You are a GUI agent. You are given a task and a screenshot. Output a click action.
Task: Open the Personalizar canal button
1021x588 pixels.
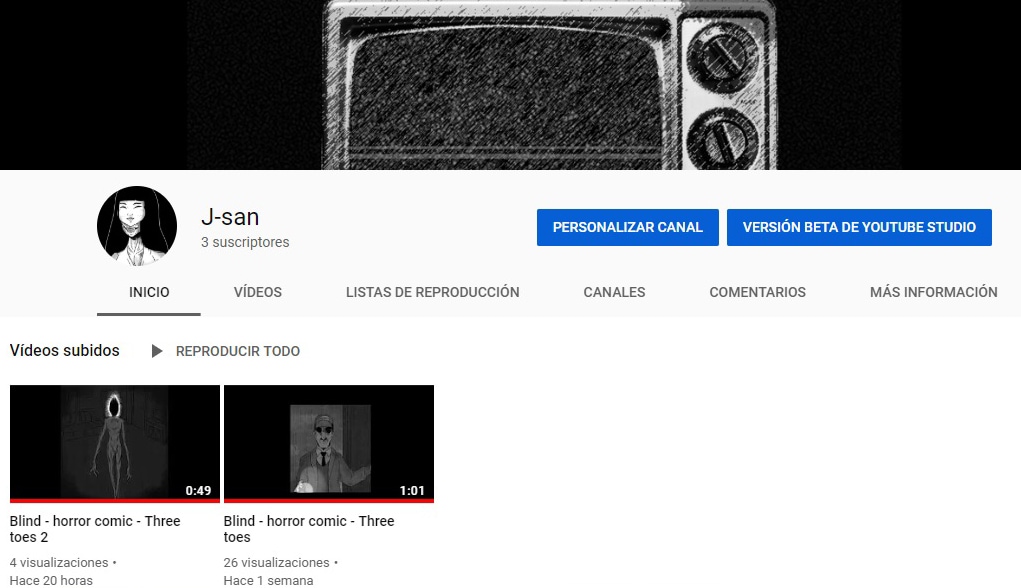pos(628,227)
